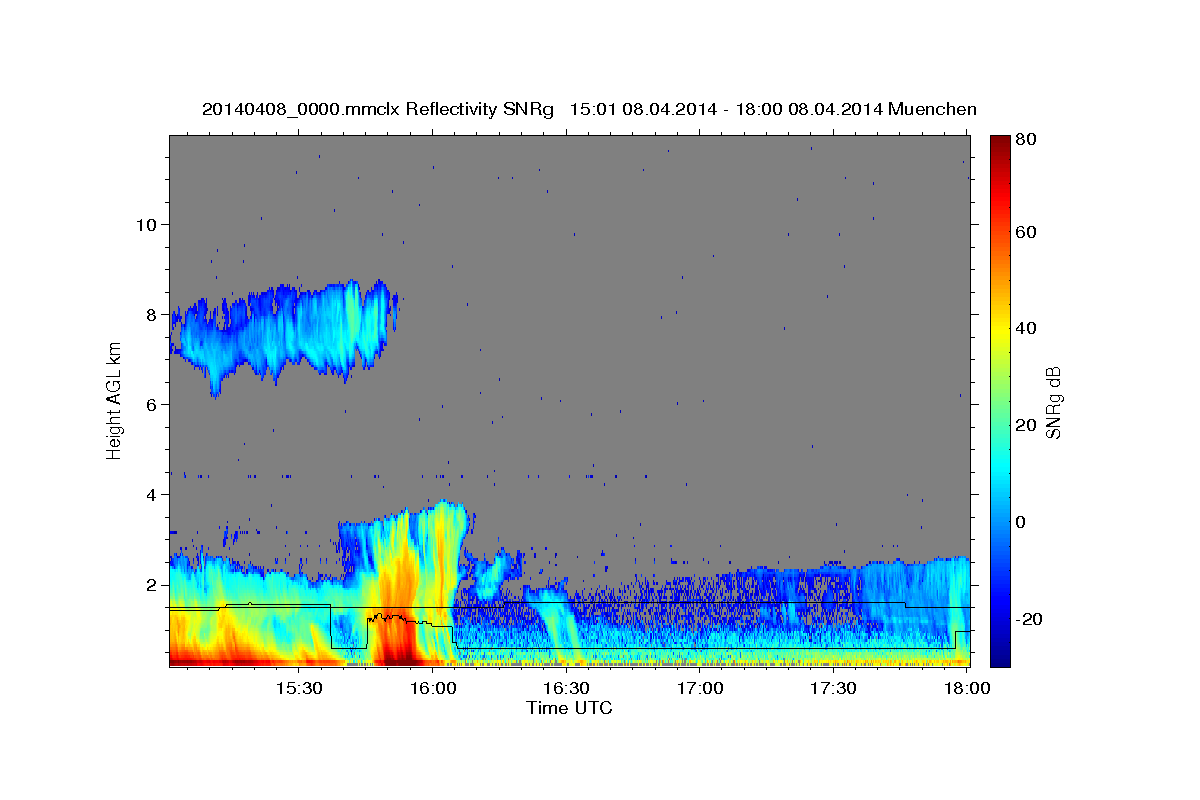Click the 'Height AGL km' axis label
This screenshot has height=800, width=1200.
pos(114,401)
